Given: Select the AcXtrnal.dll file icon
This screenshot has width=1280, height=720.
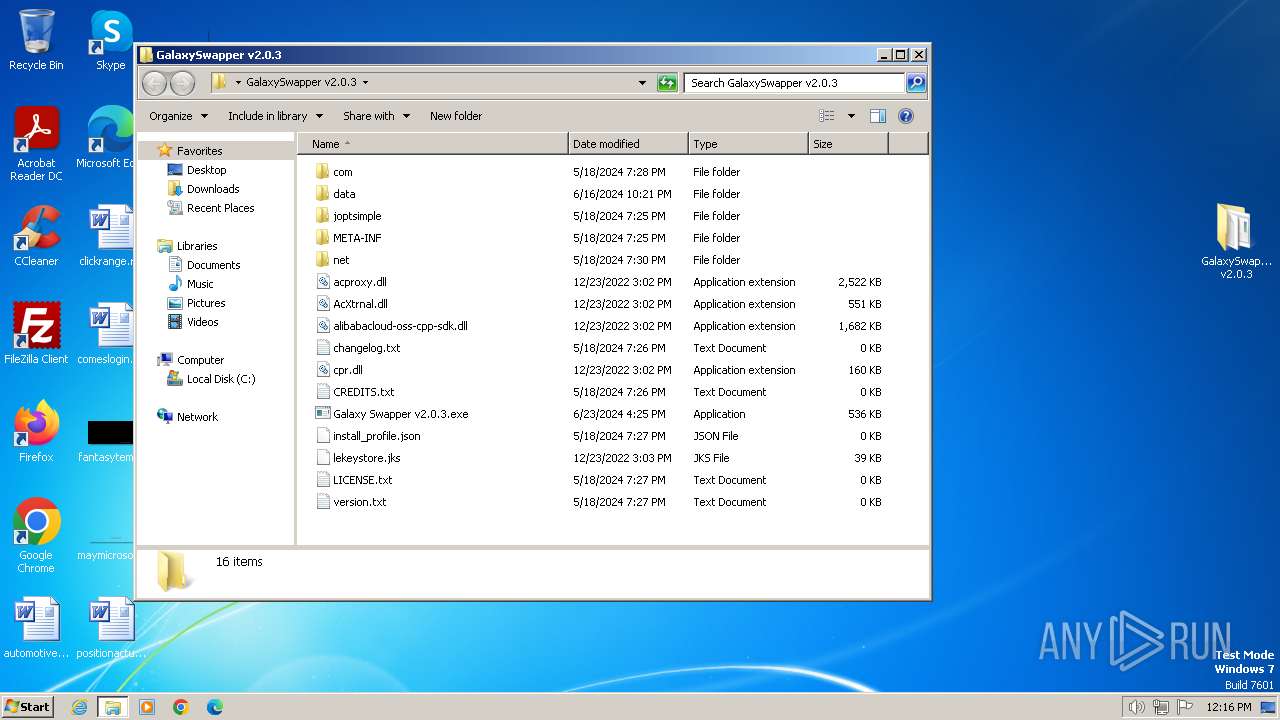Looking at the screenshot, I should 322,304.
